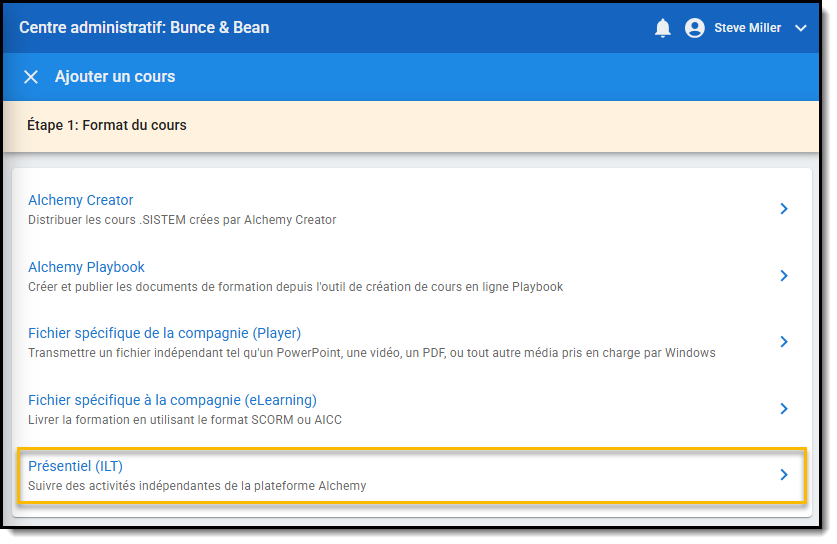Close the Ajouter un cours panel
The image size is (837, 544).
pyautogui.click(x=31, y=77)
